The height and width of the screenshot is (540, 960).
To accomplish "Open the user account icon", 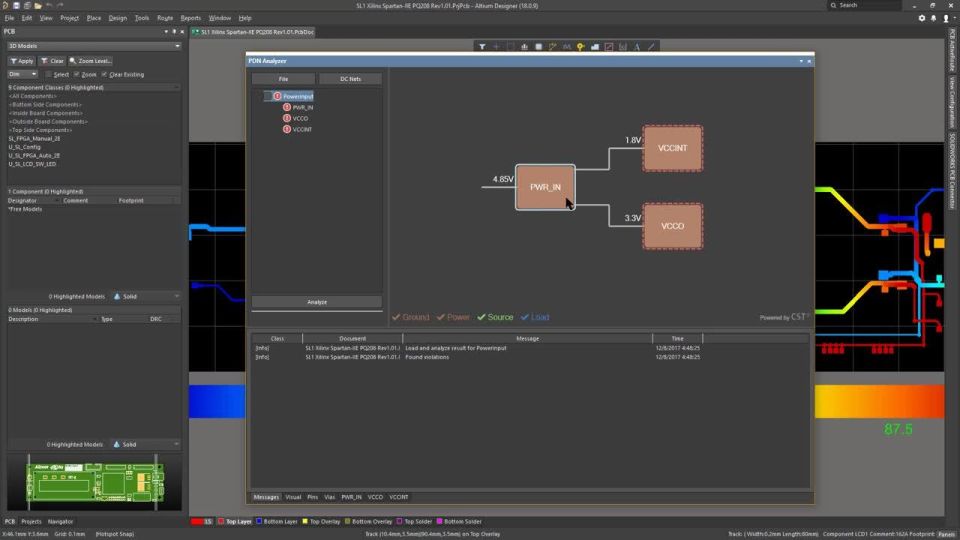I will point(945,18).
